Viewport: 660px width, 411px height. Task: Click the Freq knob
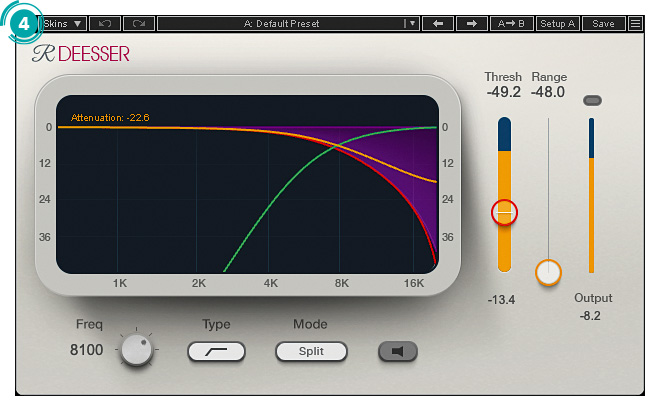click(x=136, y=349)
